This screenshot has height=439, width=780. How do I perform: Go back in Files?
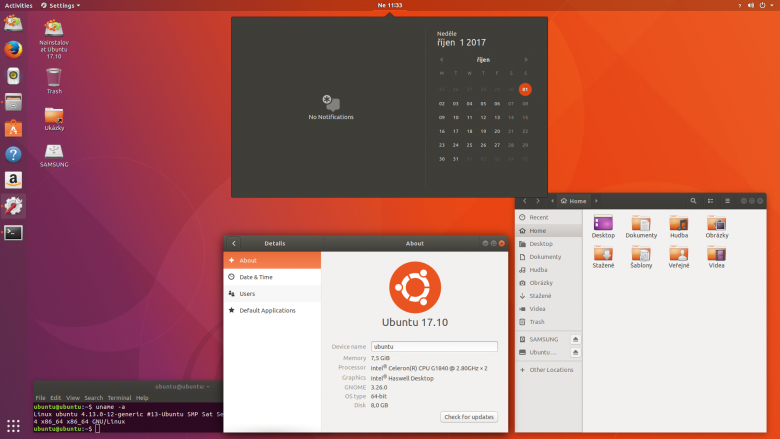tap(524, 201)
